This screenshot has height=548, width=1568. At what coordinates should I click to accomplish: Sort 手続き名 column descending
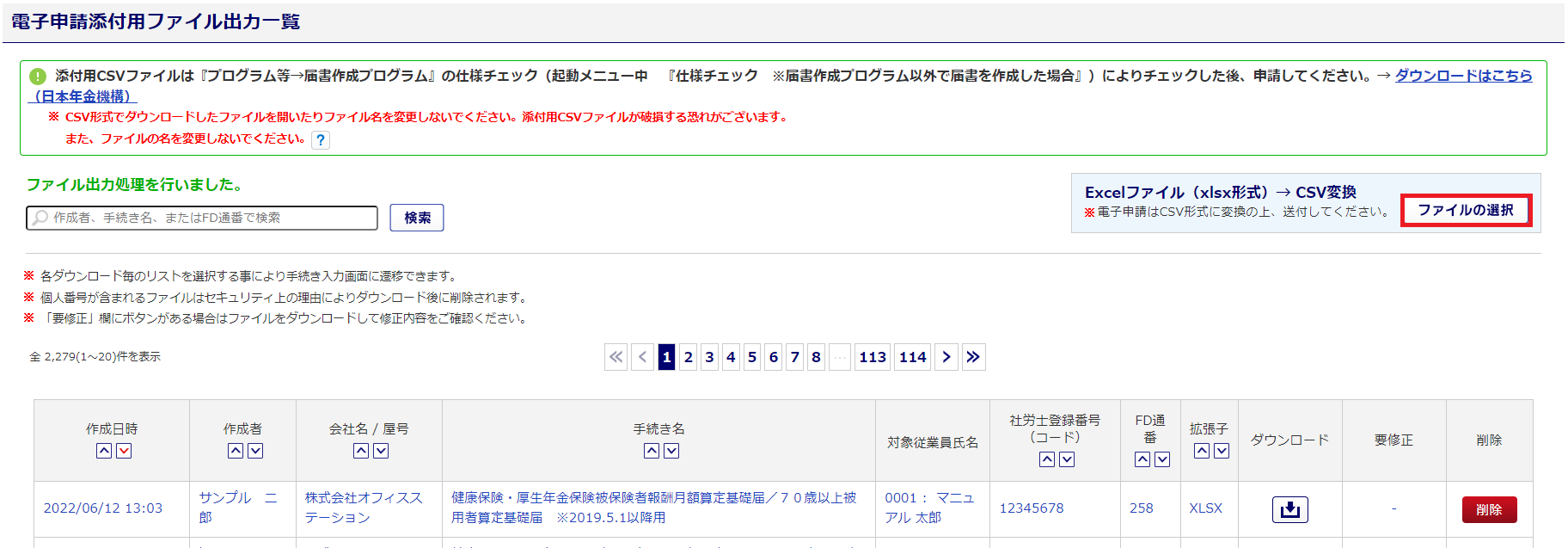pyautogui.click(x=671, y=451)
